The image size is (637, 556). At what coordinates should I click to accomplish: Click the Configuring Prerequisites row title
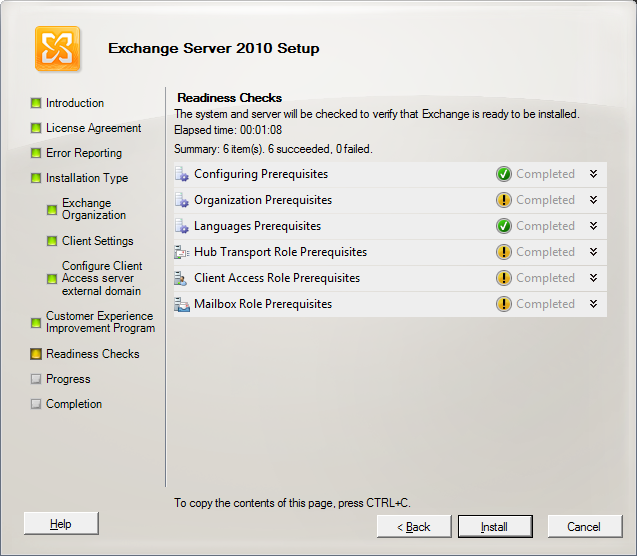coord(261,174)
